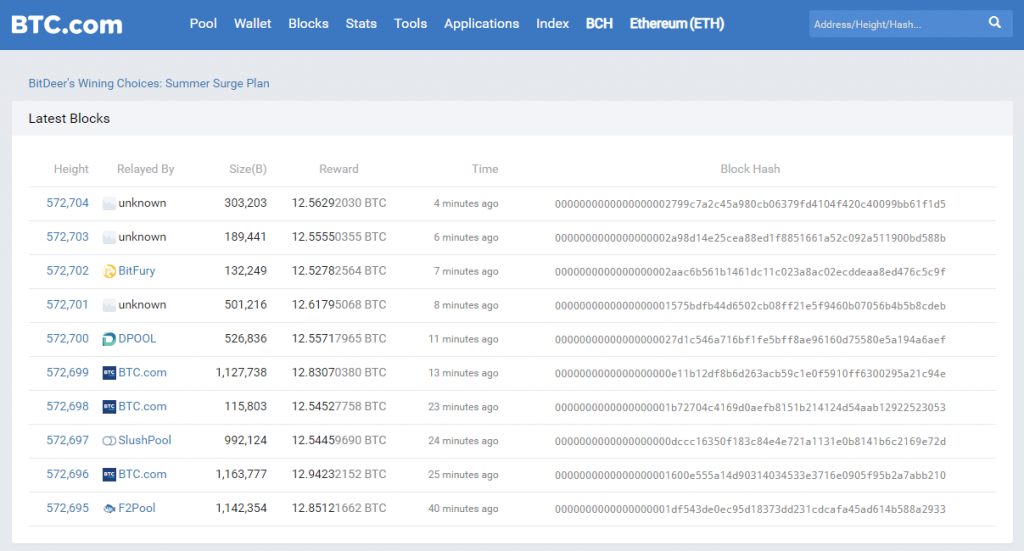Image resolution: width=1024 pixels, height=551 pixels.
Task: Open block height 572,703
Action: pyautogui.click(x=67, y=237)
